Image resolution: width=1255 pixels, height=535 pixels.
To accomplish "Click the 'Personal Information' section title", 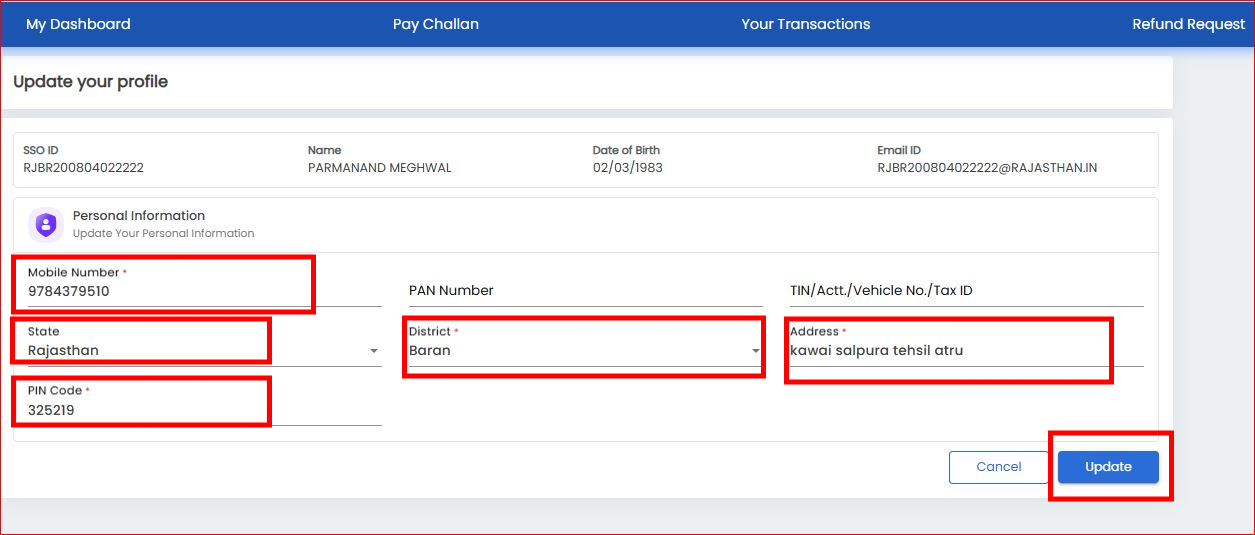I will (x=139, y=215).
